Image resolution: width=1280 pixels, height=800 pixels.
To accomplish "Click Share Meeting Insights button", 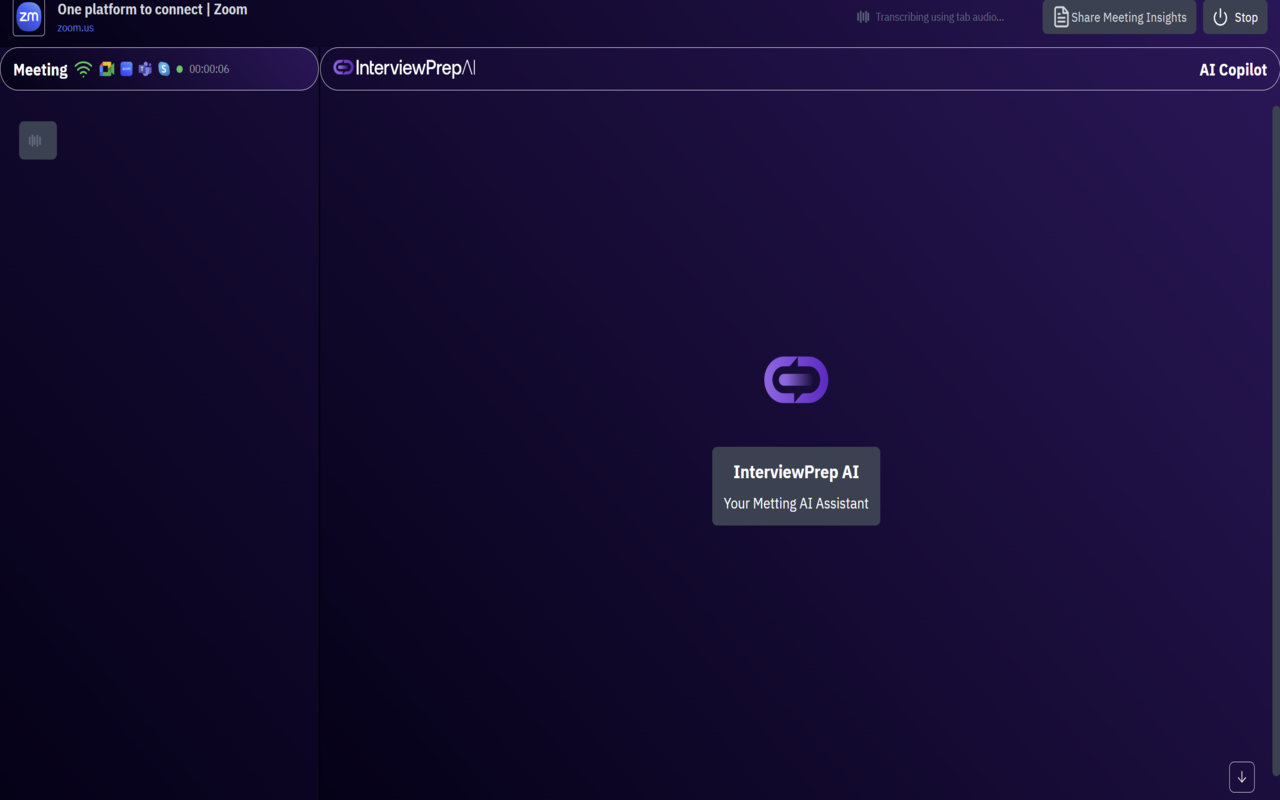I will point(1119,17).
